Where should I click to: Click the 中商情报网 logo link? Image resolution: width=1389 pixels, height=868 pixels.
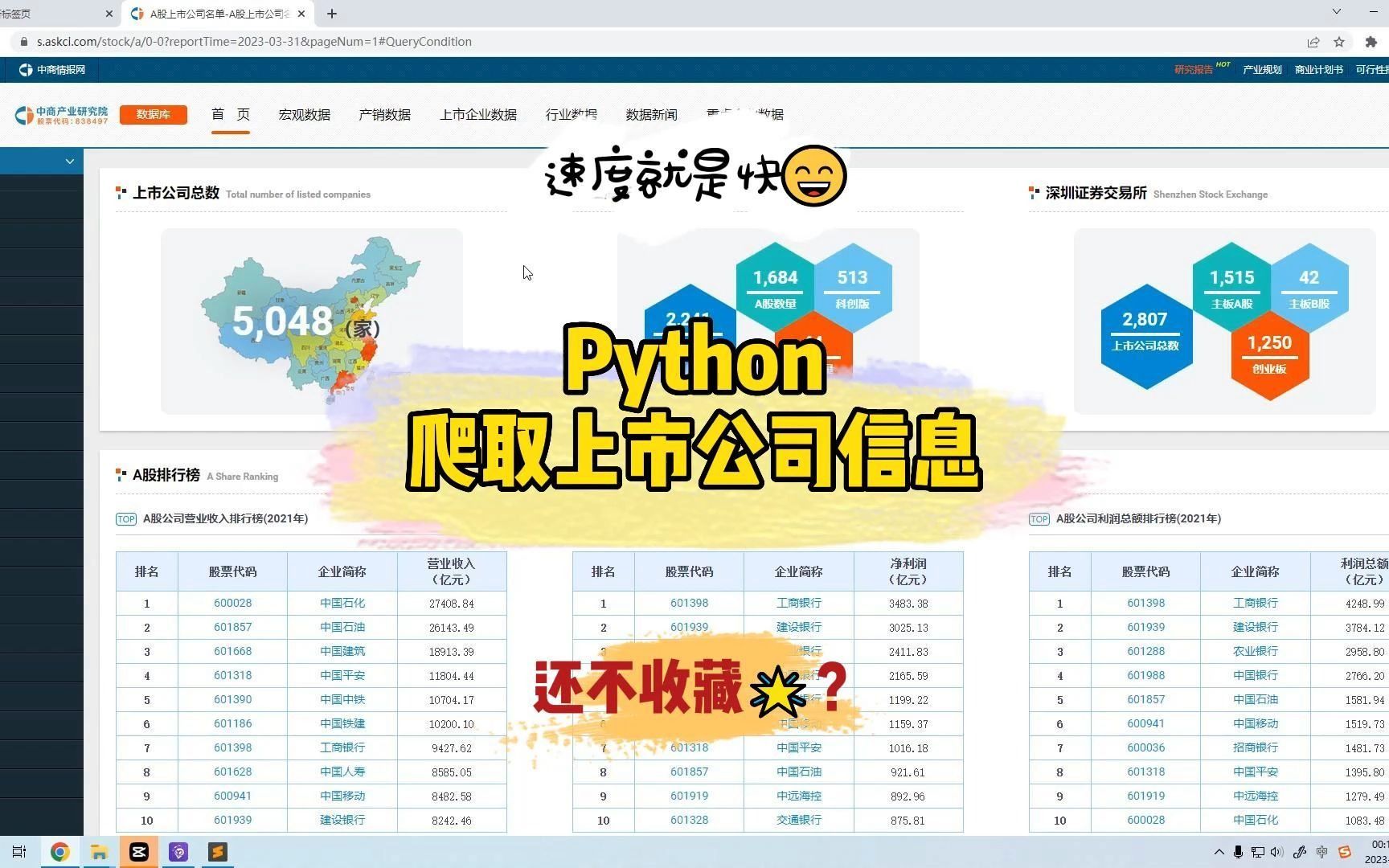tap(52, 70)
